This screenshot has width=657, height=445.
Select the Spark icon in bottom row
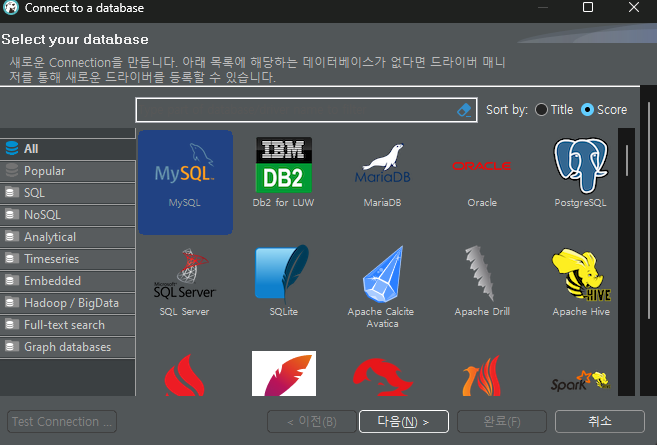point(581,380)
